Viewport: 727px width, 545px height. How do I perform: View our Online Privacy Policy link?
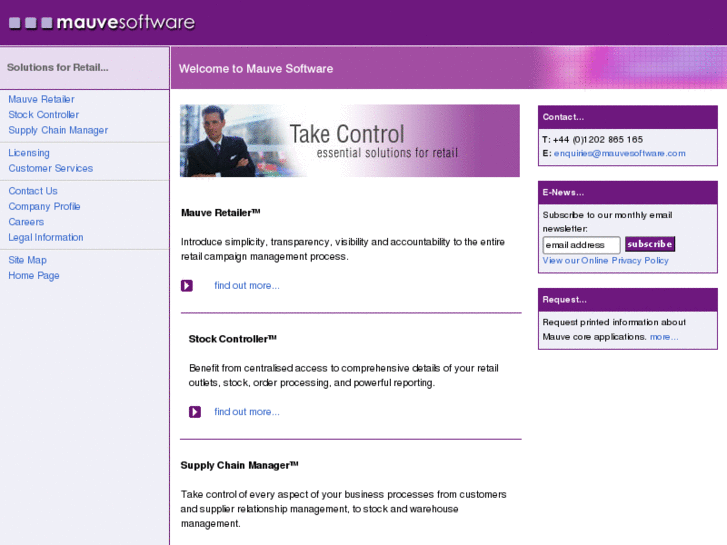coord(606,261)
